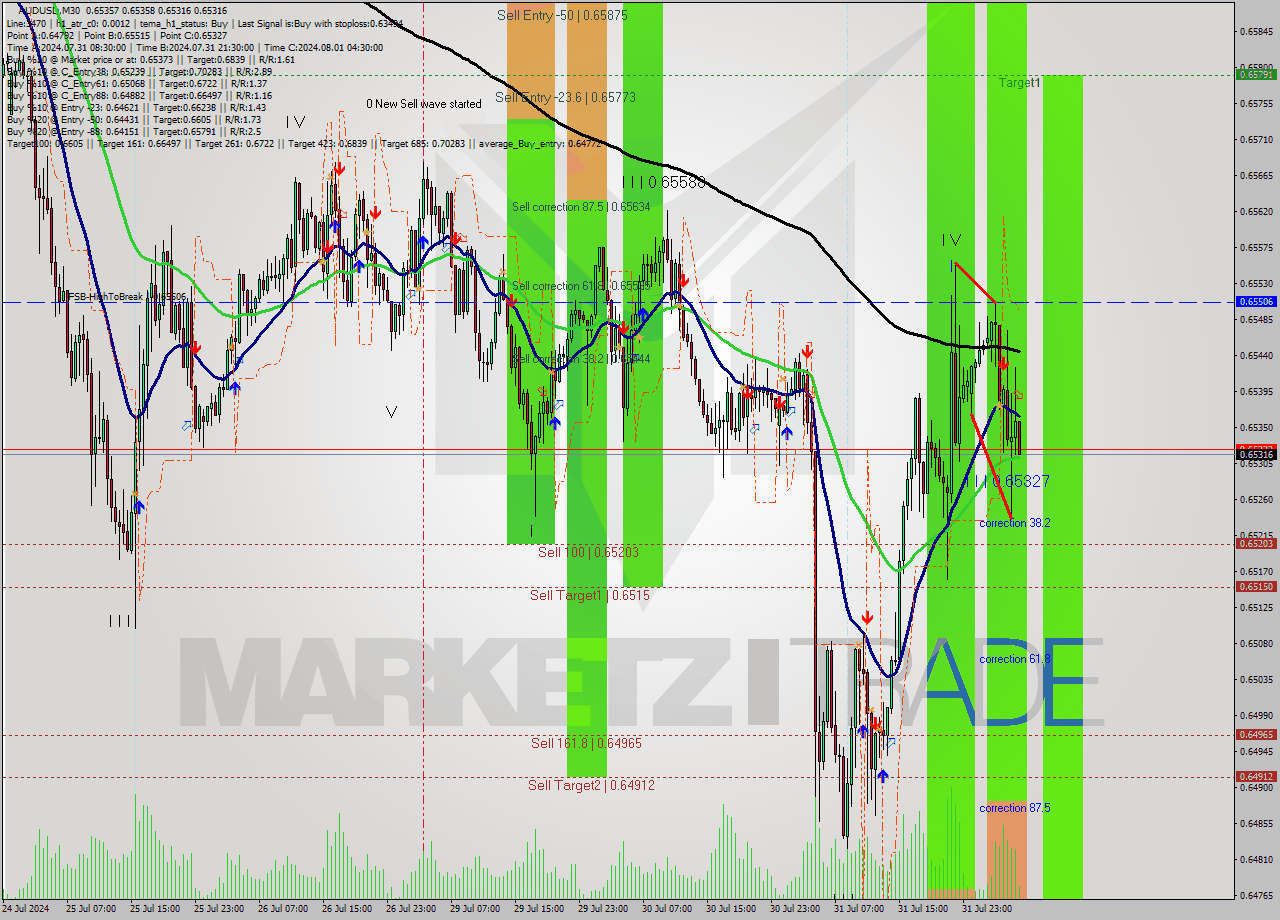Screen dimensions: 1280x920
Task: Click the current price 0.65316 tag
Action: pos(1256,455)
